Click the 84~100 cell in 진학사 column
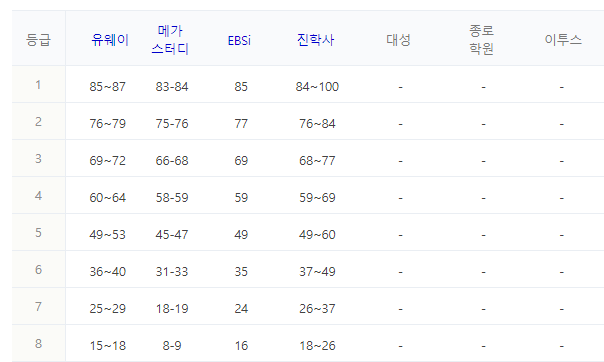This screenshot has width=604, height=362. pyautogui.click(x=317, y=87)
